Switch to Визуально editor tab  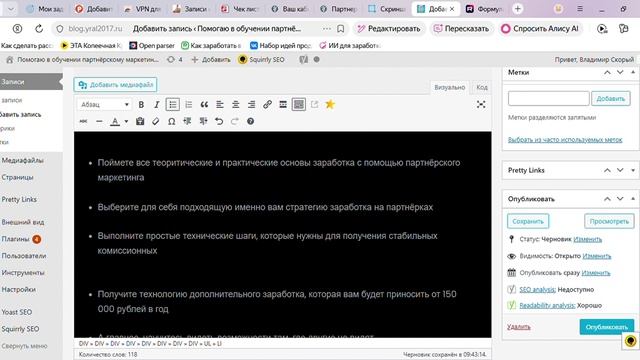coord(449,87)
